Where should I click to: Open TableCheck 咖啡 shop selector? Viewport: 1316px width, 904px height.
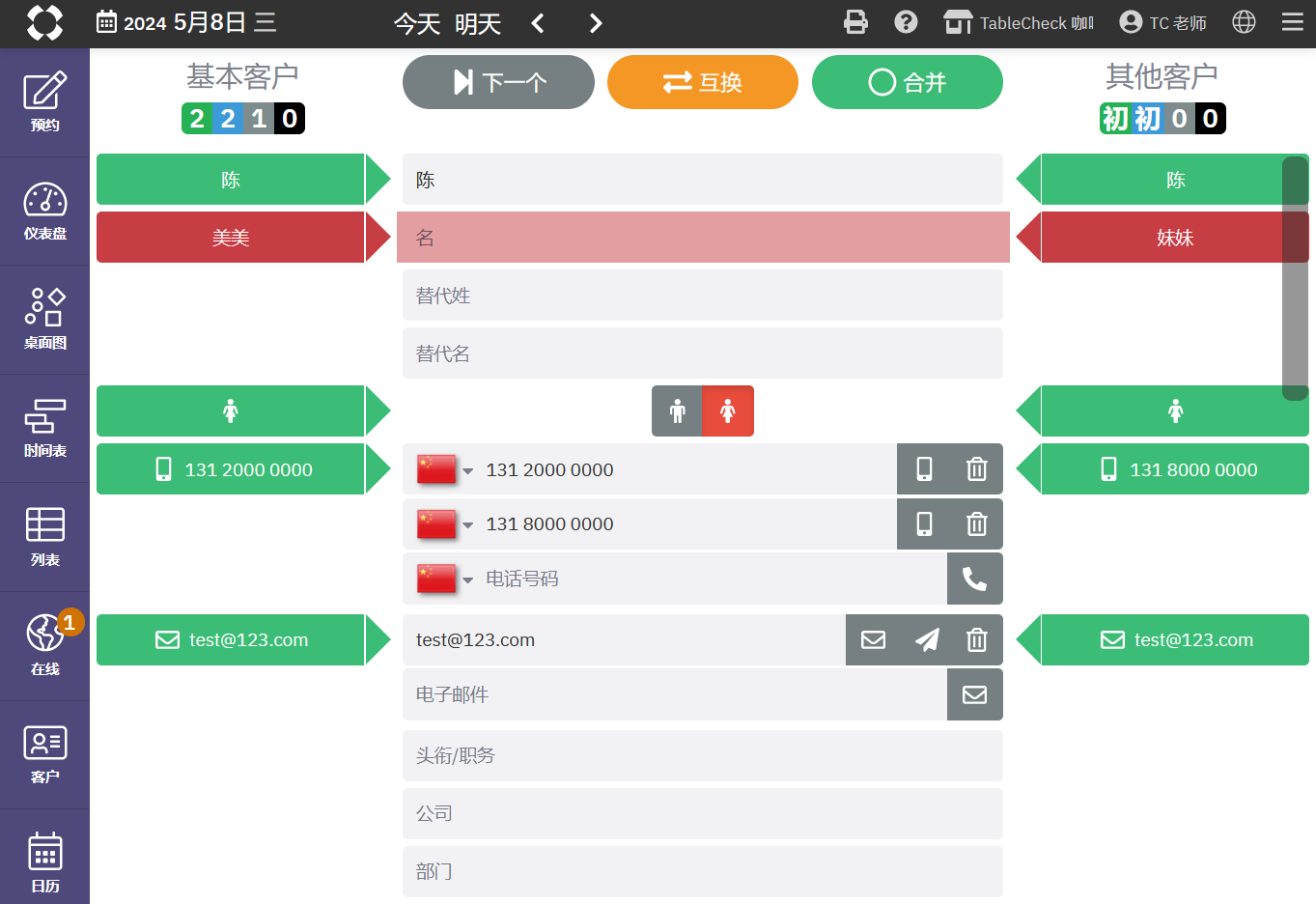1019,22
